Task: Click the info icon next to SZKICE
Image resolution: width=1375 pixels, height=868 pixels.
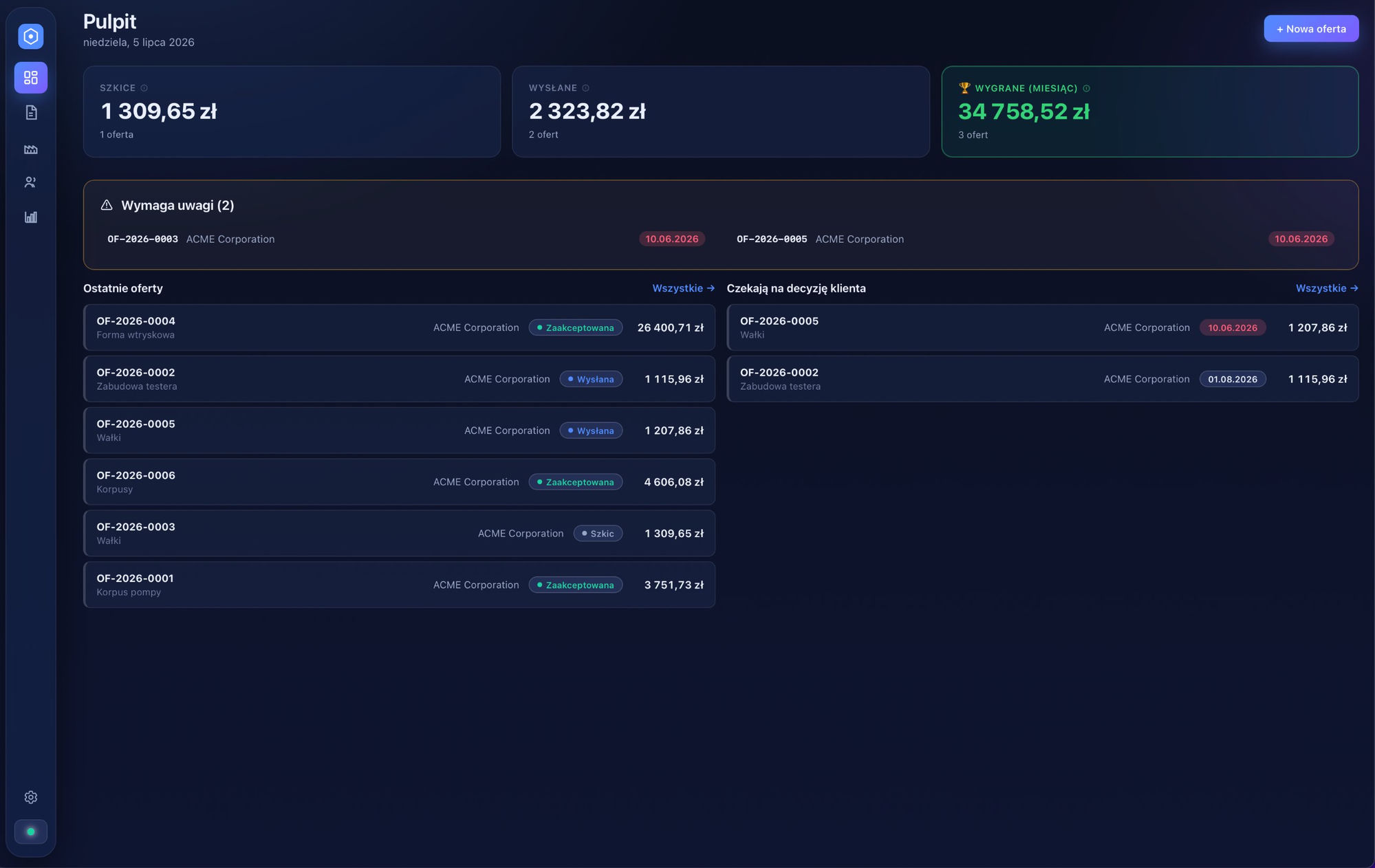Action: 144,88
